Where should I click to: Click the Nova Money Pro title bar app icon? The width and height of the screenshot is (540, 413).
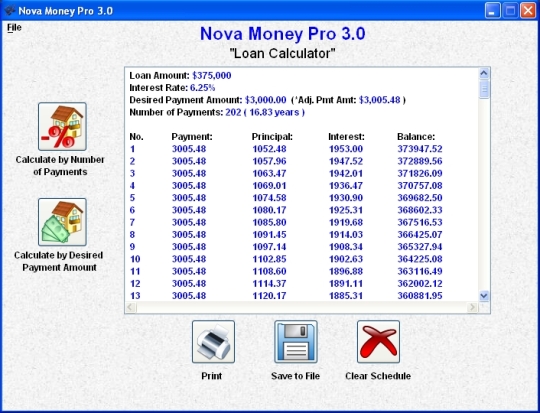pyautogui.click(x=9, y=11)
